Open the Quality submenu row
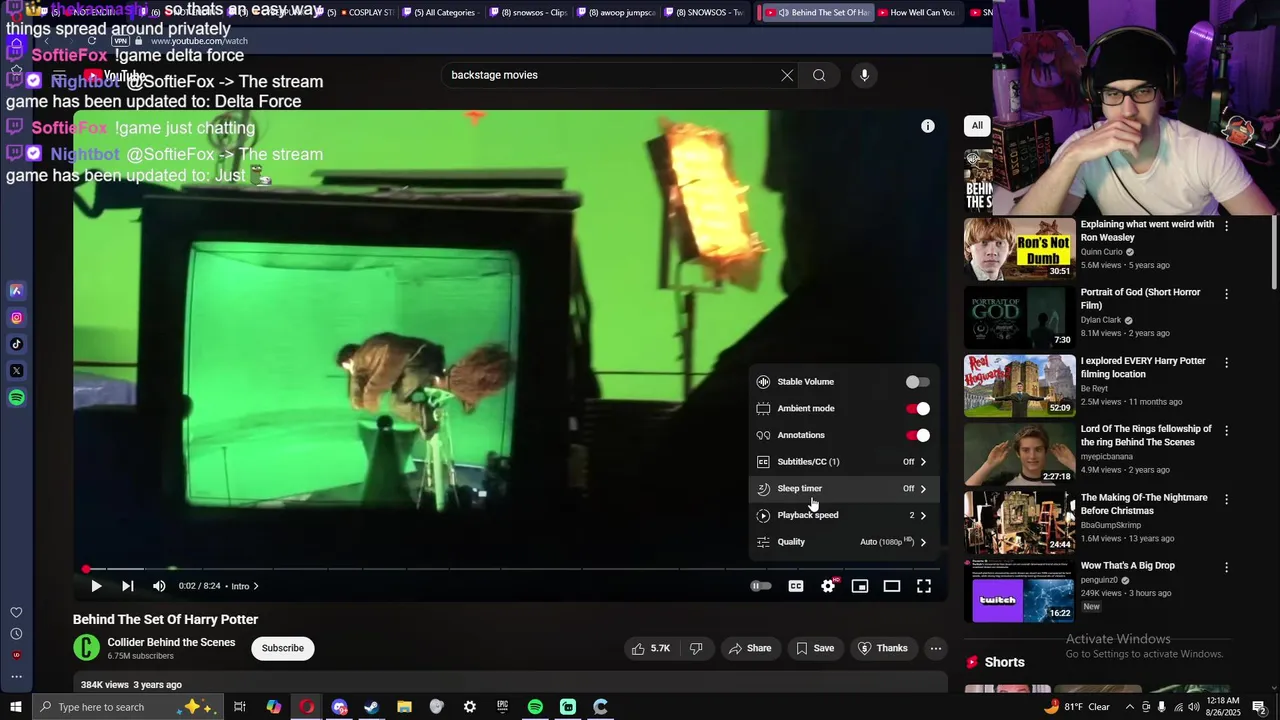The image size is (1280, 720). click(844, 542)
